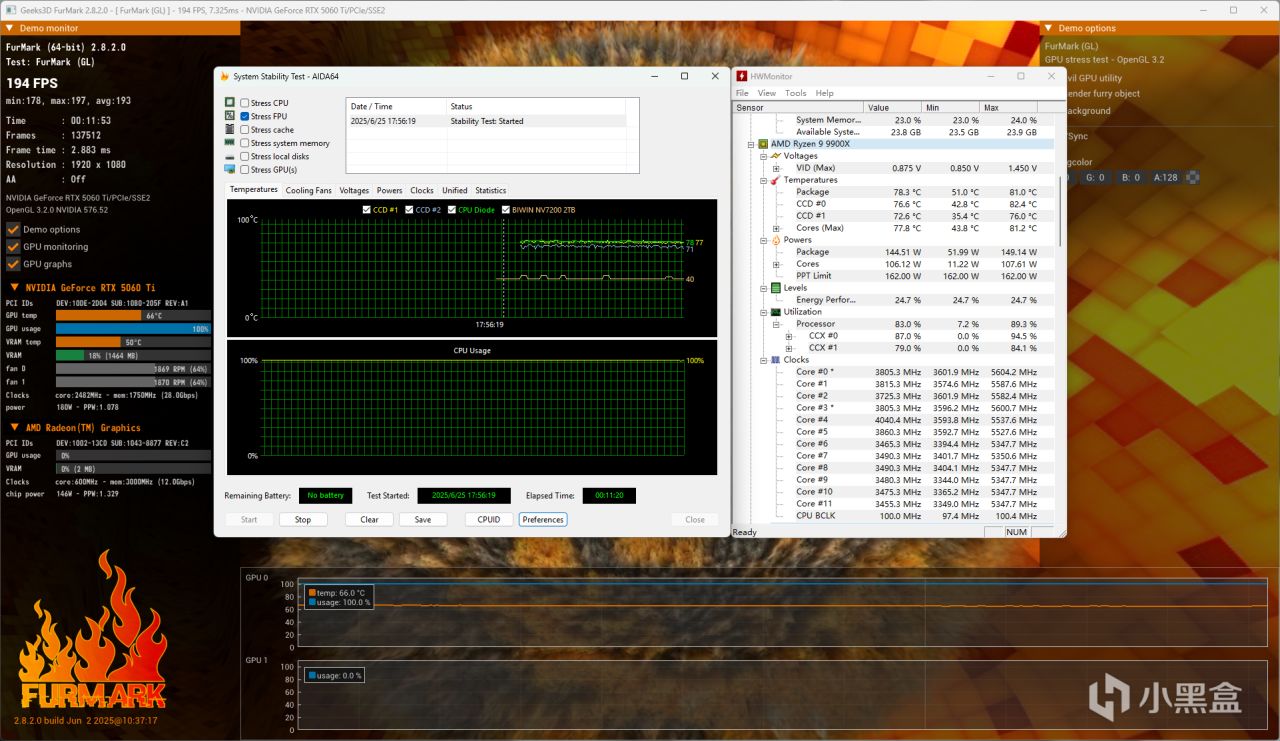
Task: Click the Clocks icon in HWMonitor tree
Action: (775, 360)
